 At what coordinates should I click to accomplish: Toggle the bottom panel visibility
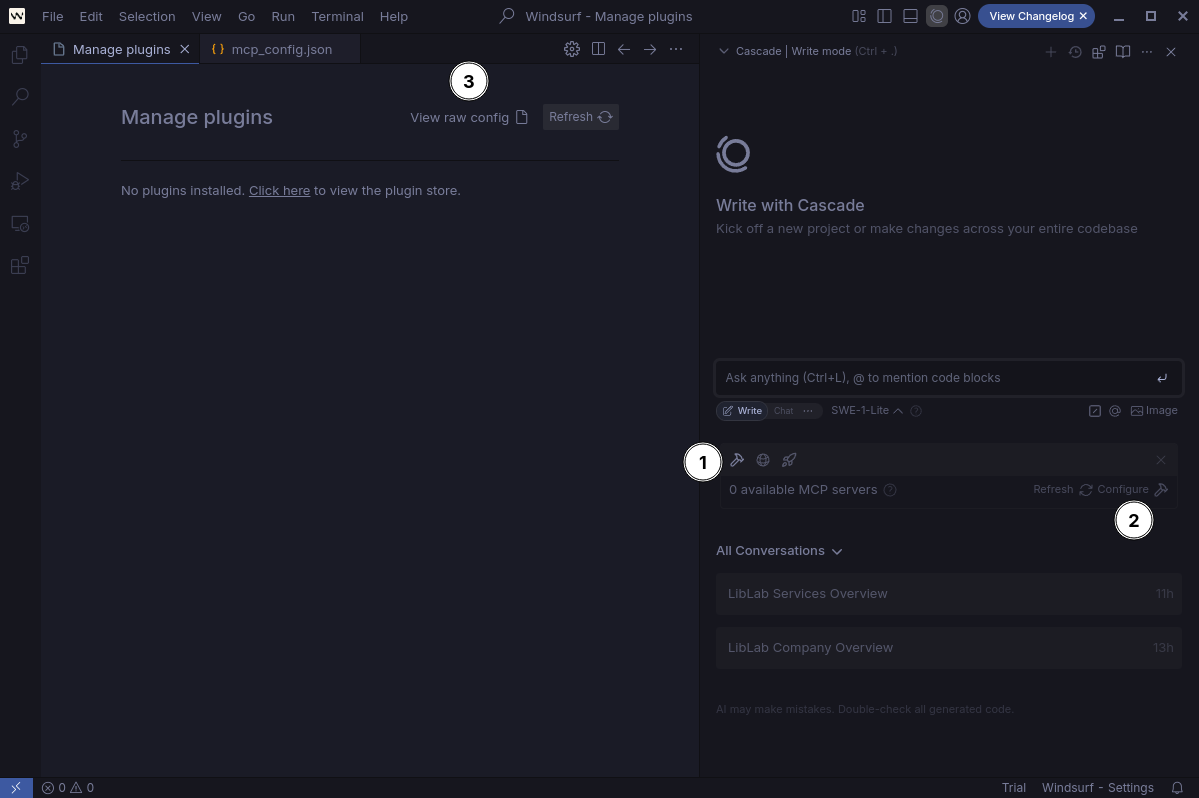911,16
